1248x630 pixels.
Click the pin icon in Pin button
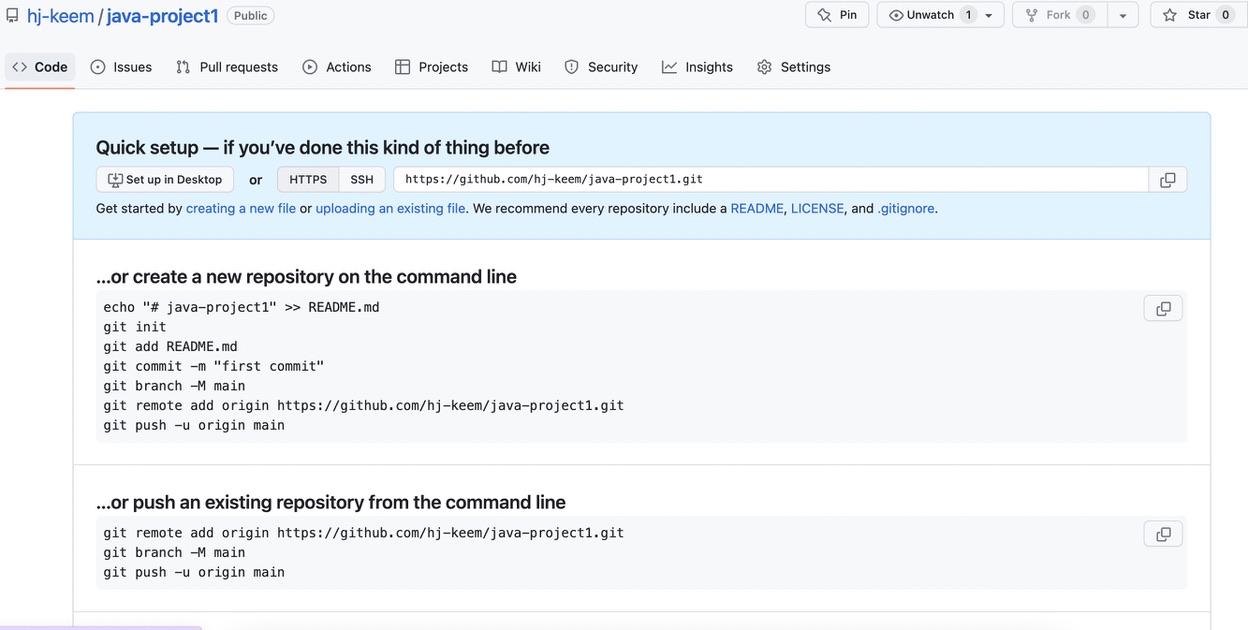pos(824,15)
